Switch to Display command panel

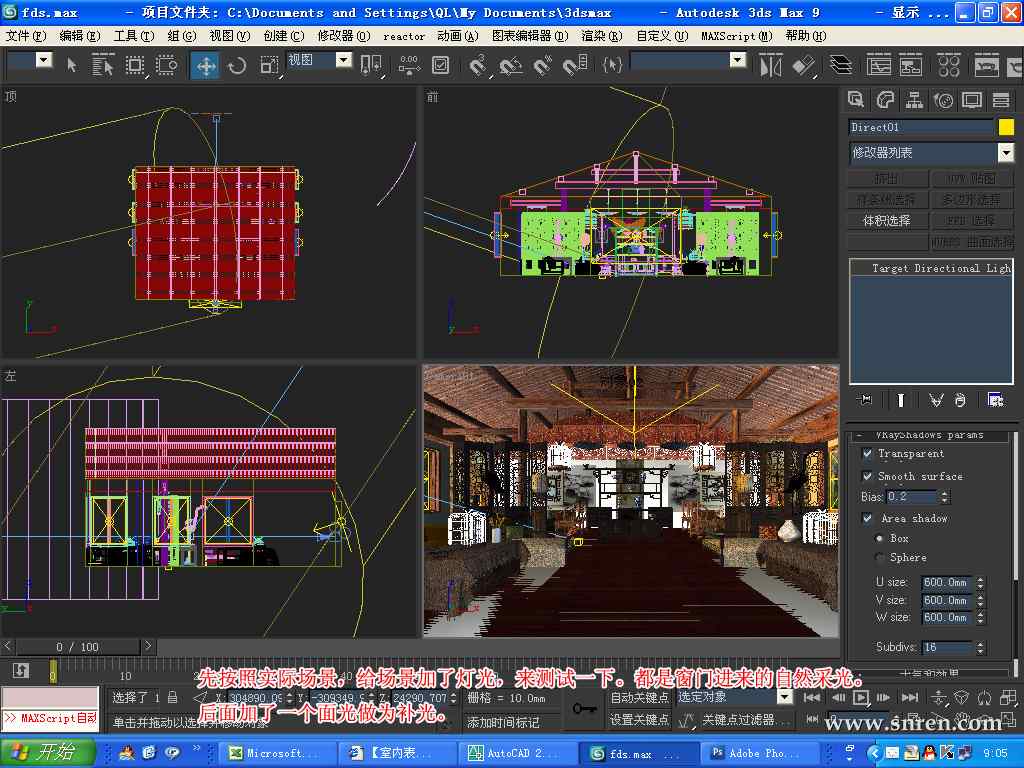click(972, 100)
